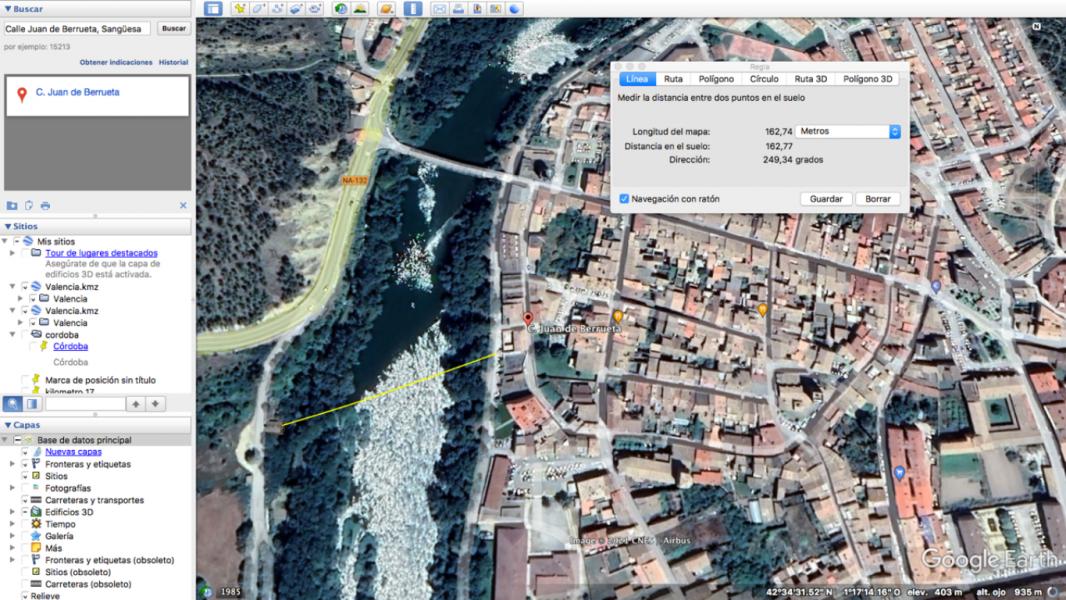Click the search field with Calle Juan de Berrueta
The image size is (1066, 600).
(77, 29)
